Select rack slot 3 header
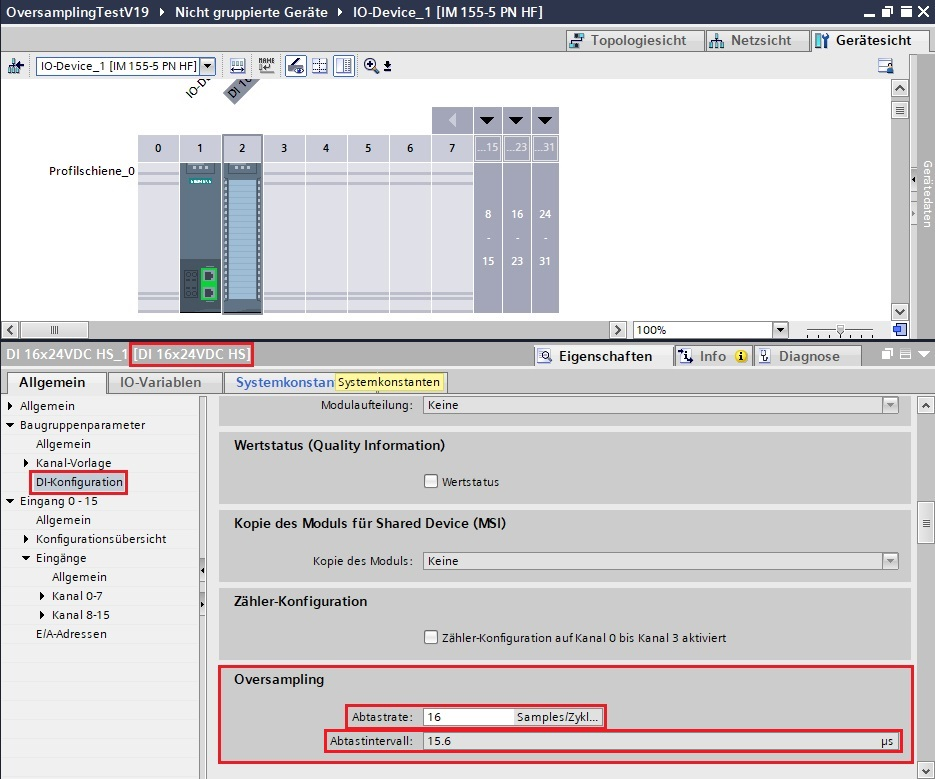Screen dimensions: 935x779 [284, 148]
